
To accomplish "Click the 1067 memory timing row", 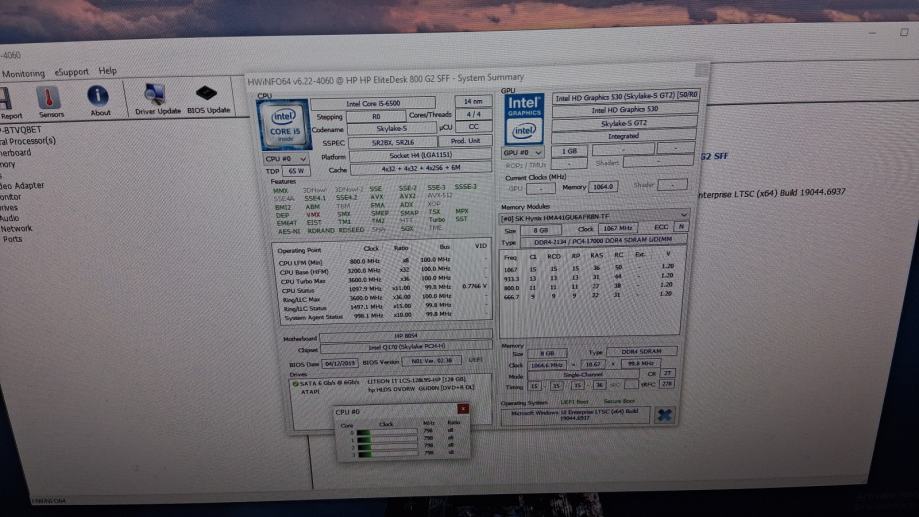I will point(590,268).
